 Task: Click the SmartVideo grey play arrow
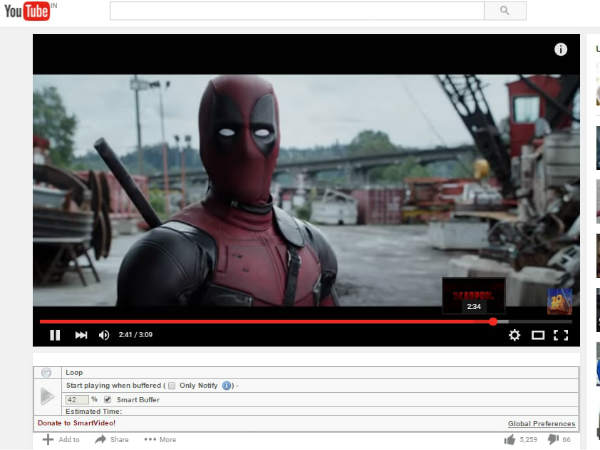pyautogui.click(x=47, y=396)
